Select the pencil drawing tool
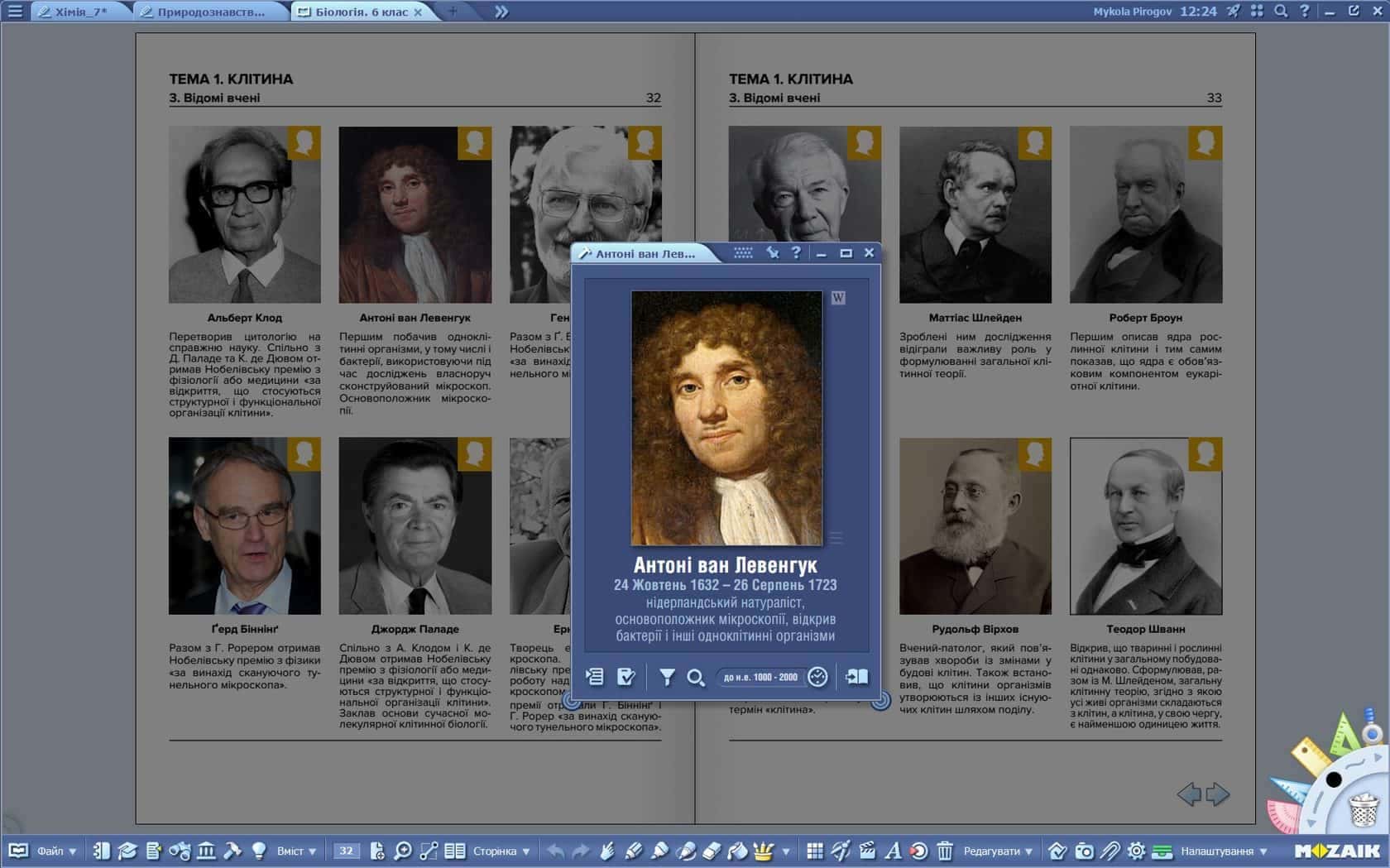Screen dimensions: 1390x868 point(633,851)
